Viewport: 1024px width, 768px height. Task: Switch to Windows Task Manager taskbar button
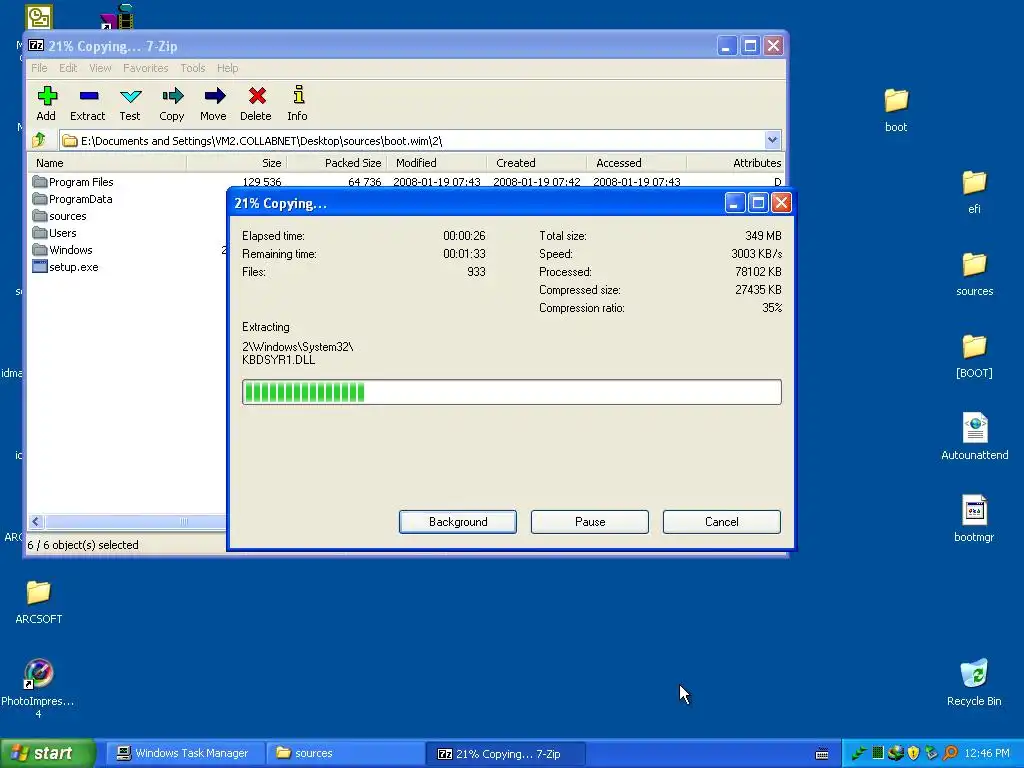click(x=184, y=753)
